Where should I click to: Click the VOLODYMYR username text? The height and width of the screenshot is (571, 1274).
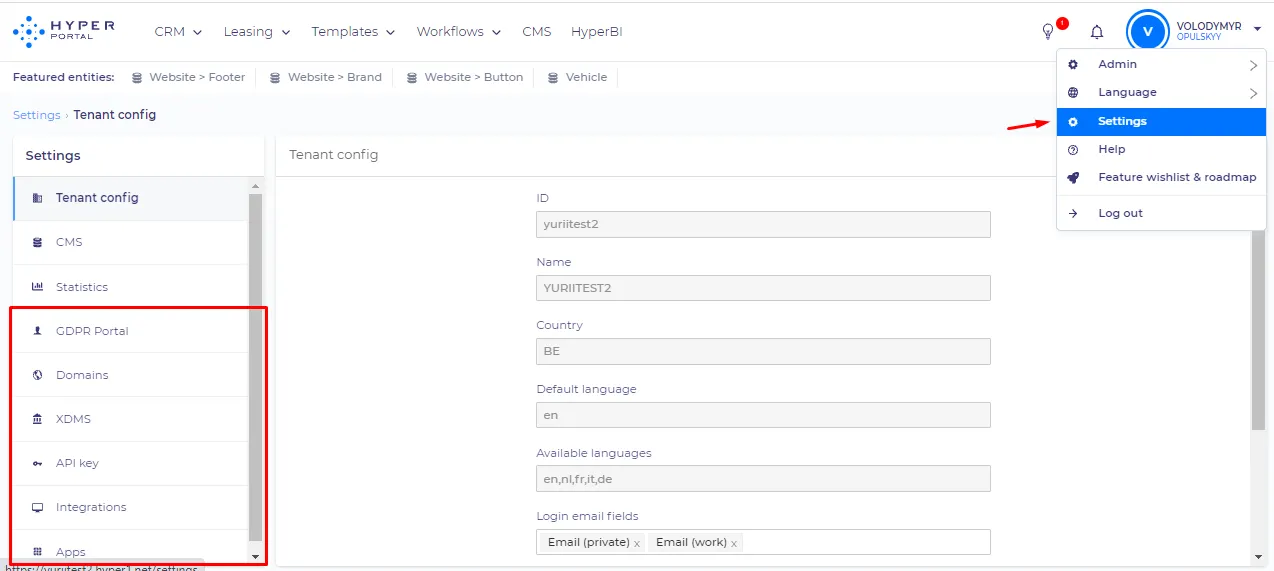[1208, 26]
